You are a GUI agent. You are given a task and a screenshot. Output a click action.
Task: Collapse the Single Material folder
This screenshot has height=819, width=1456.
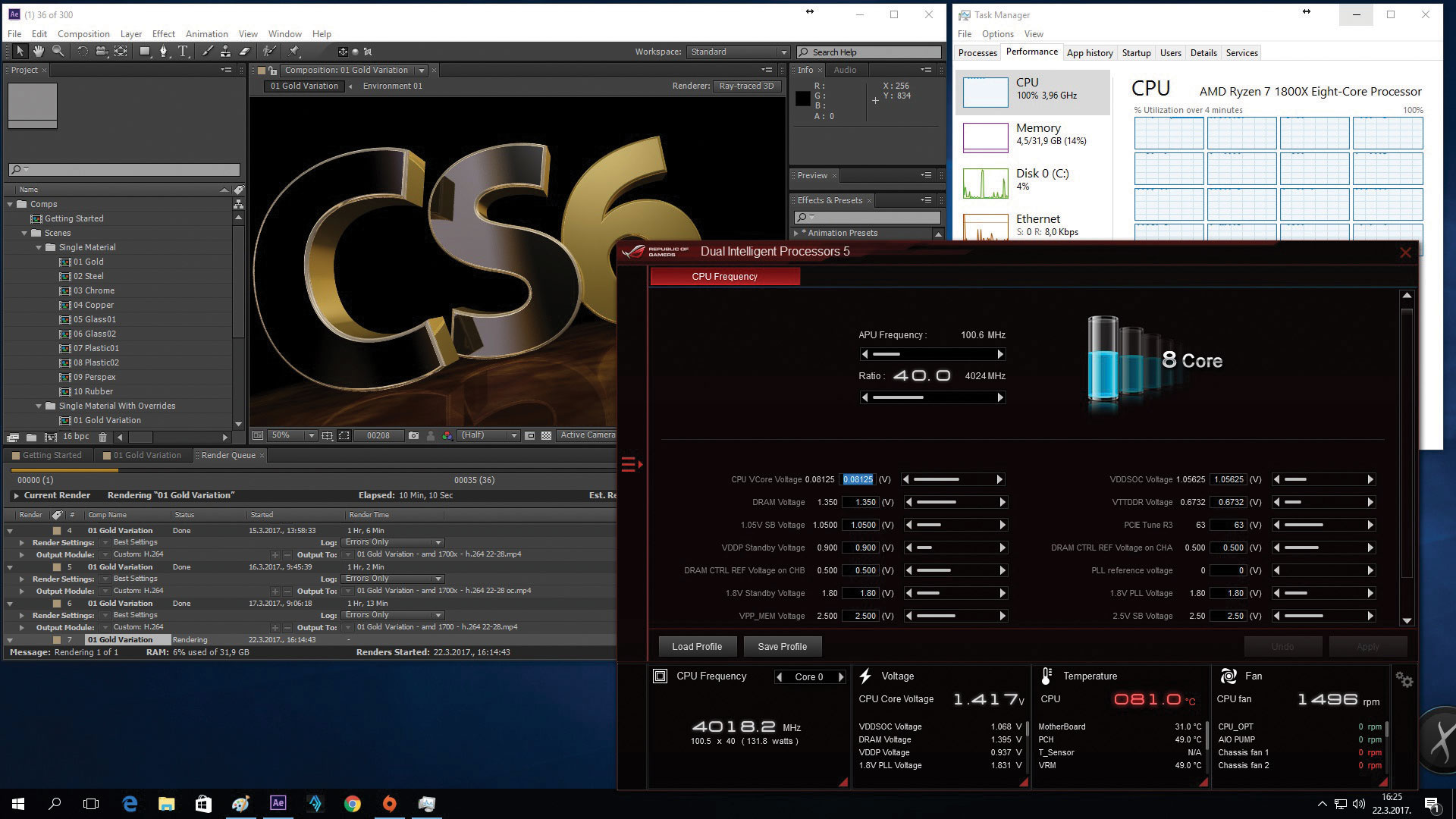(x=39, y=247)
